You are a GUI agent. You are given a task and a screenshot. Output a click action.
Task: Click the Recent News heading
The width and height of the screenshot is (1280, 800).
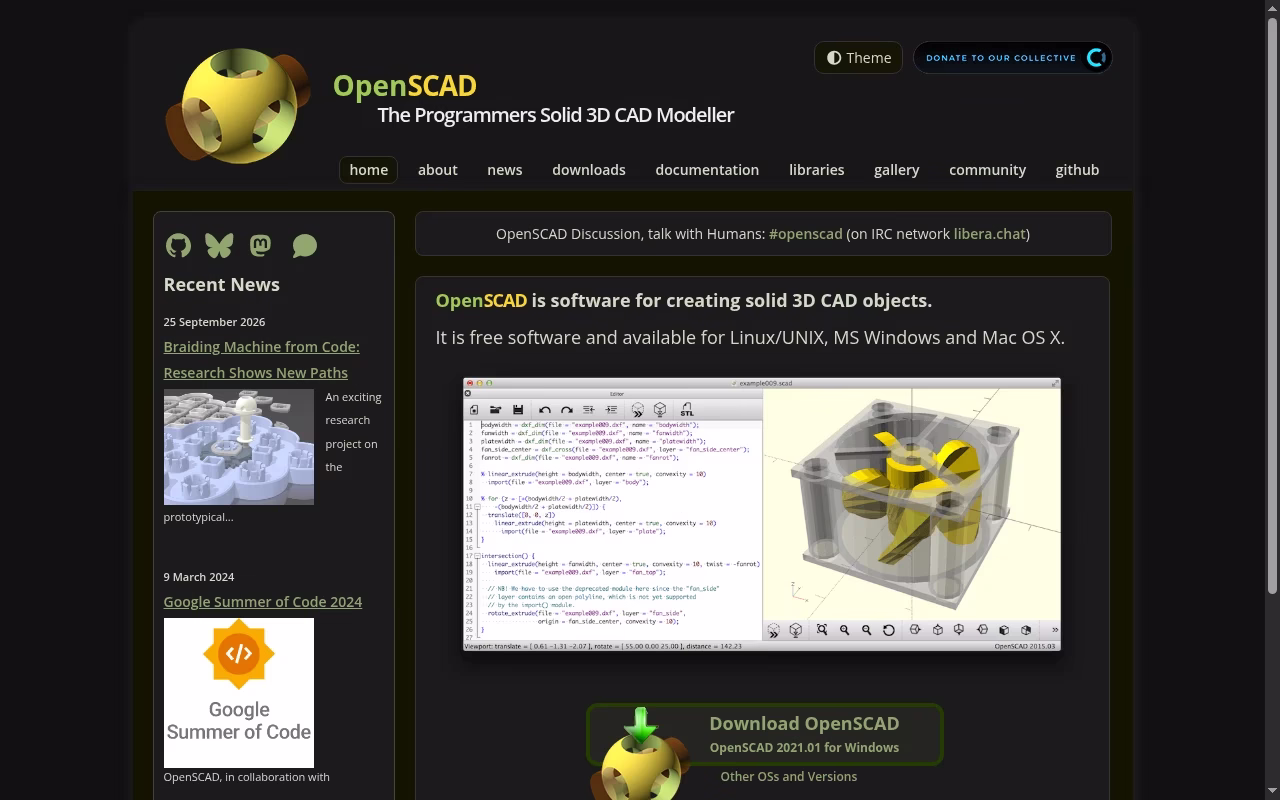pos(222,285)
